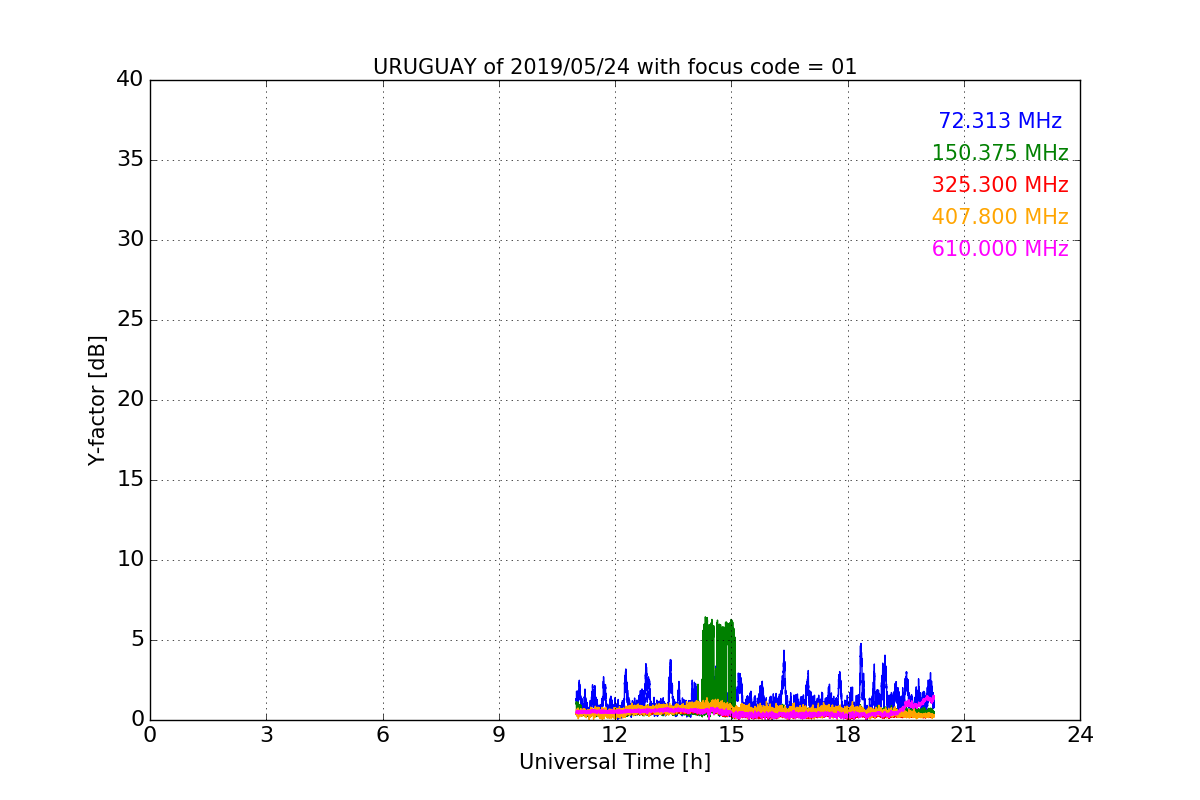Click y-axis tick value 10
1200x800 pixels.
tap(130, 559)
